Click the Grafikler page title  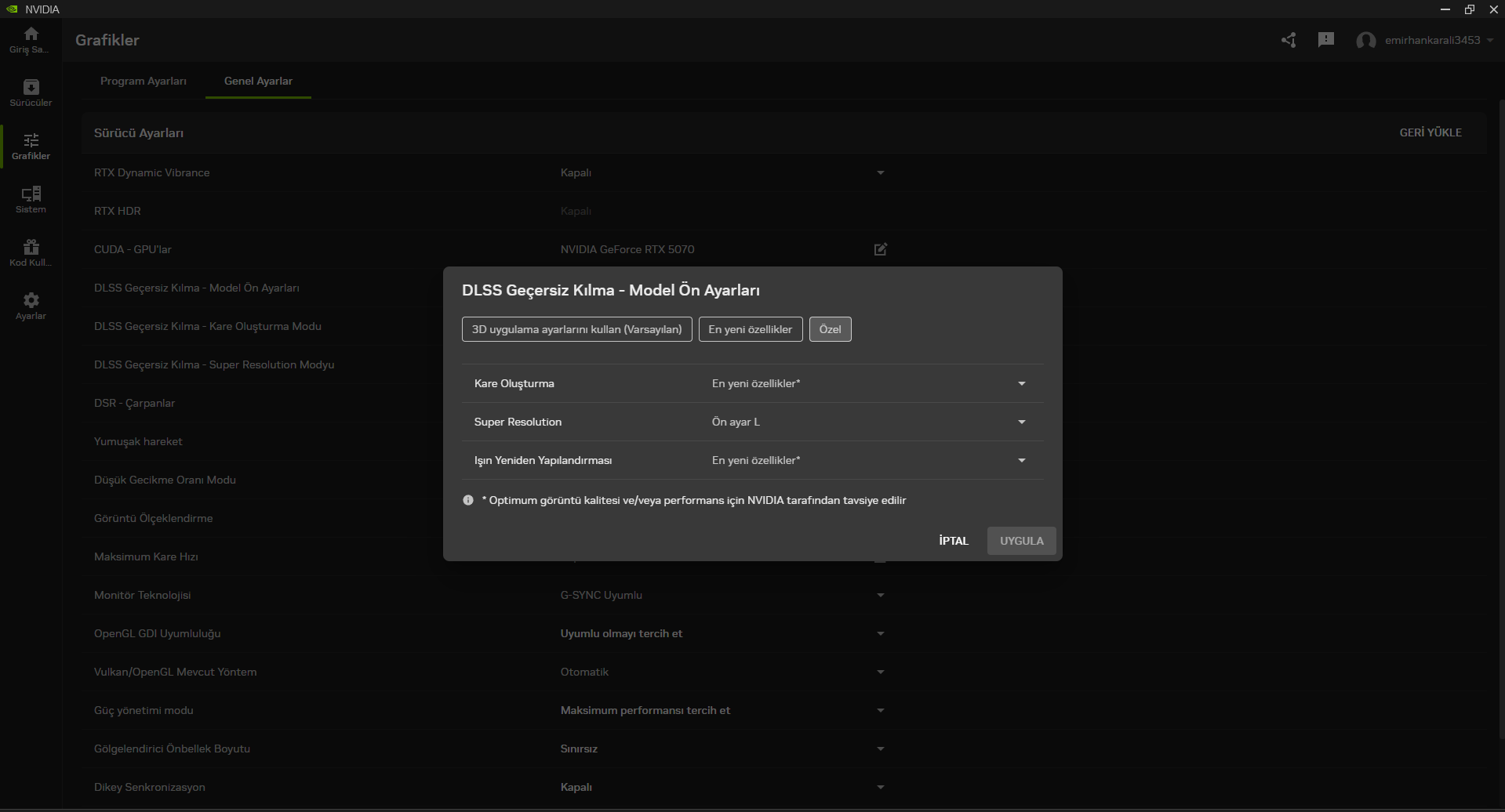[x=107, y=40]
